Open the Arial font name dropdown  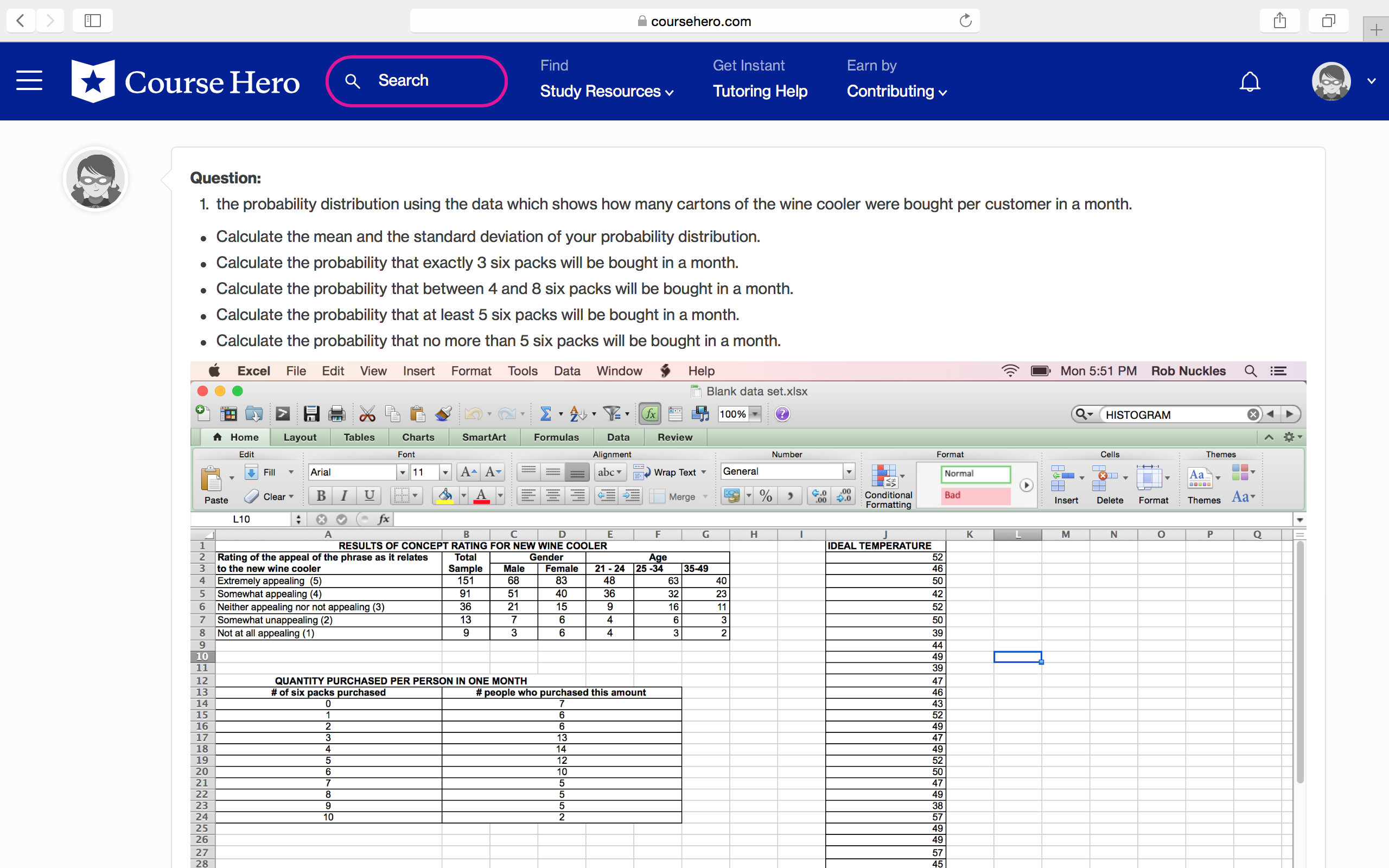[403, 473]
